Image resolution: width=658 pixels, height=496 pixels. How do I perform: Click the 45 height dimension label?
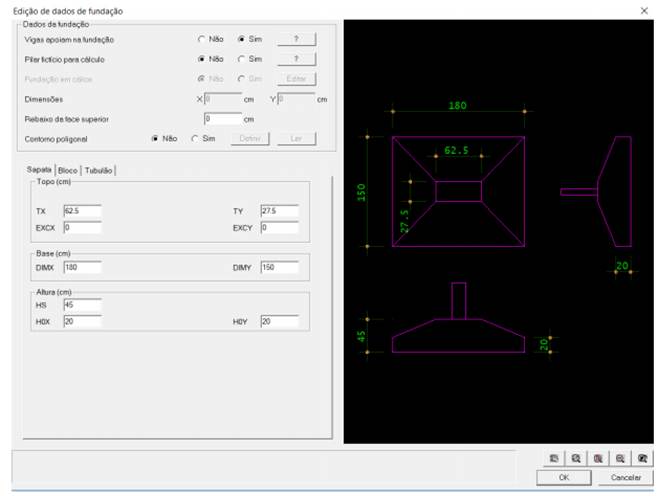[361, 336]
